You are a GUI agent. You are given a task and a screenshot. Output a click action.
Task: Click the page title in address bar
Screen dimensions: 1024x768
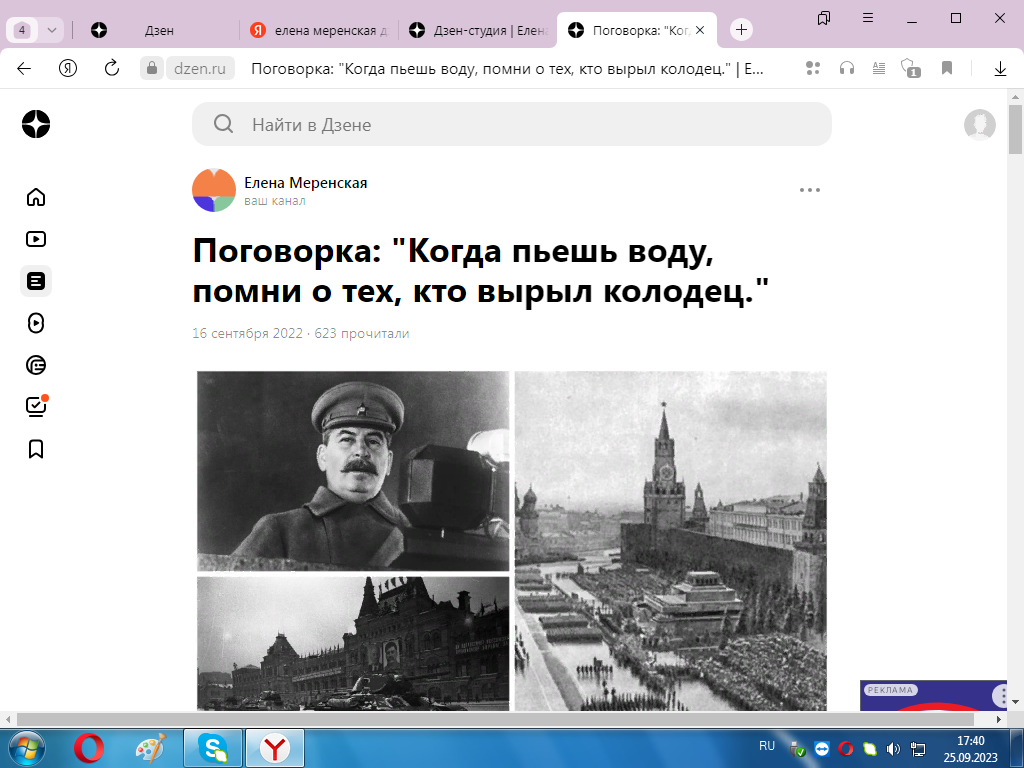[x=507, y=69]
